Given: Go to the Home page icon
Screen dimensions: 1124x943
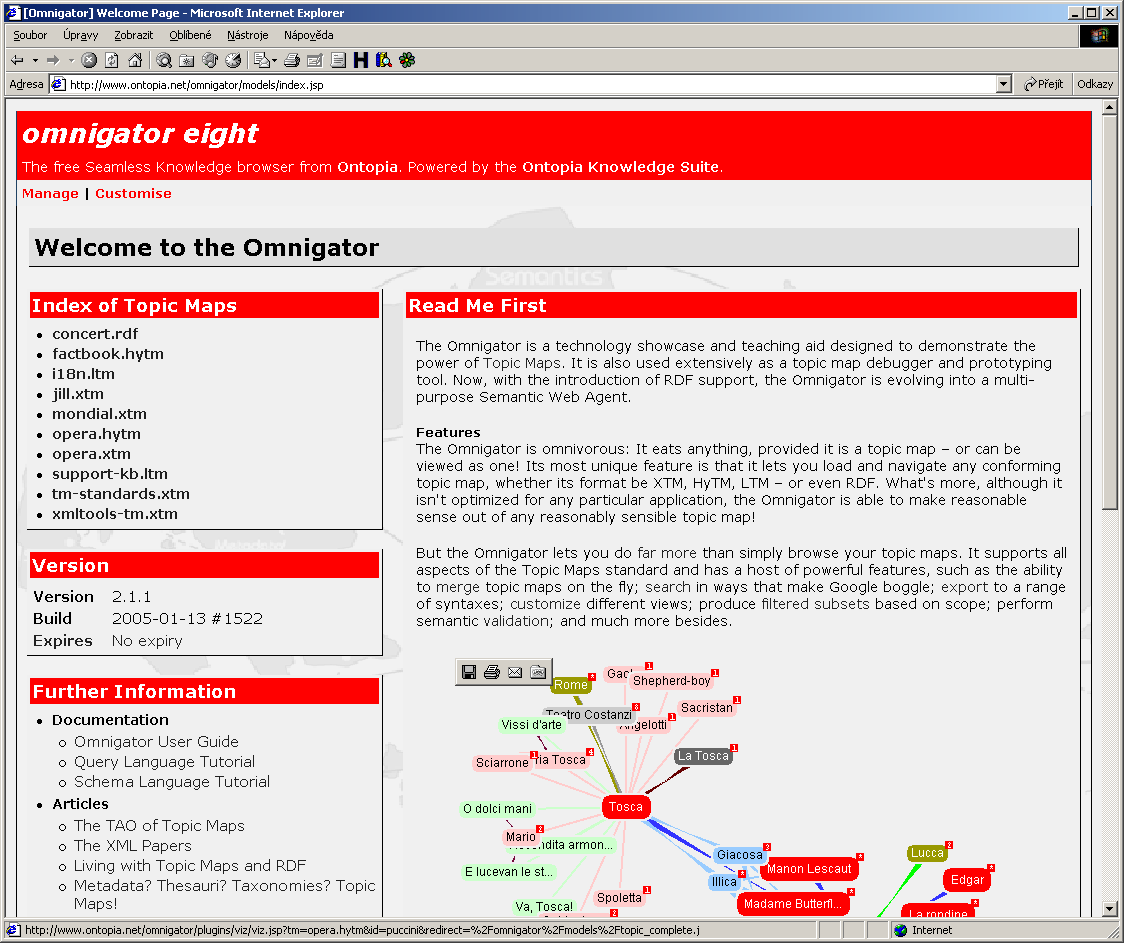Looking at the screenshot, I should [x=135, y=60].
